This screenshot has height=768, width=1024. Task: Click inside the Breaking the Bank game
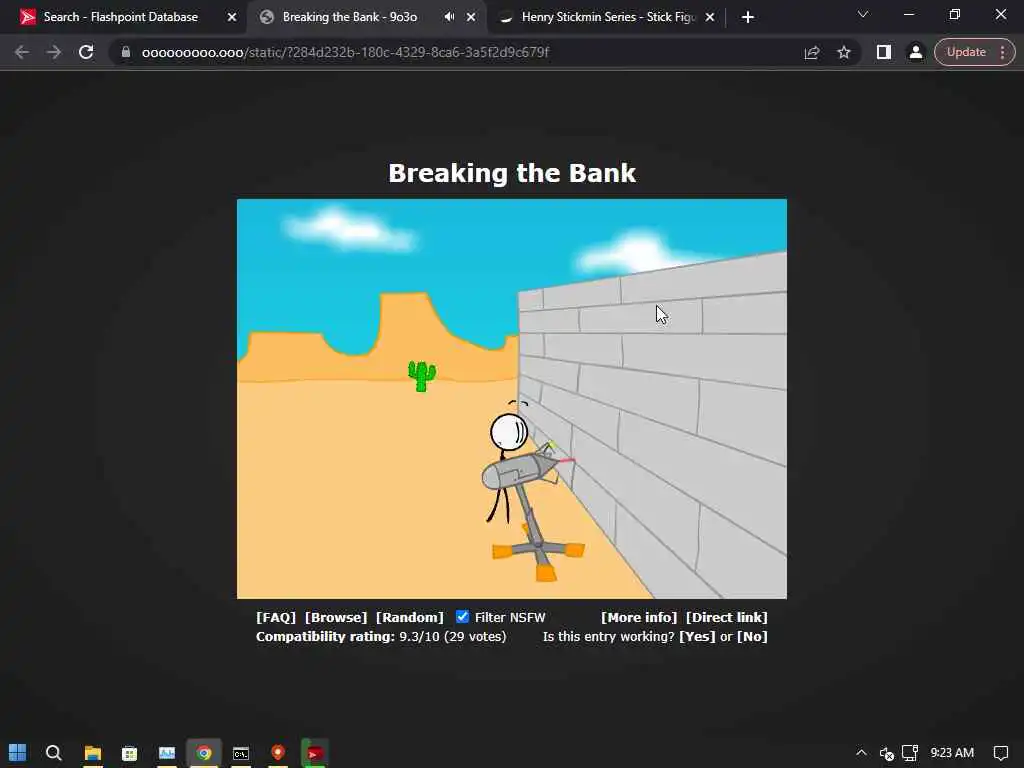click(512, 398)
